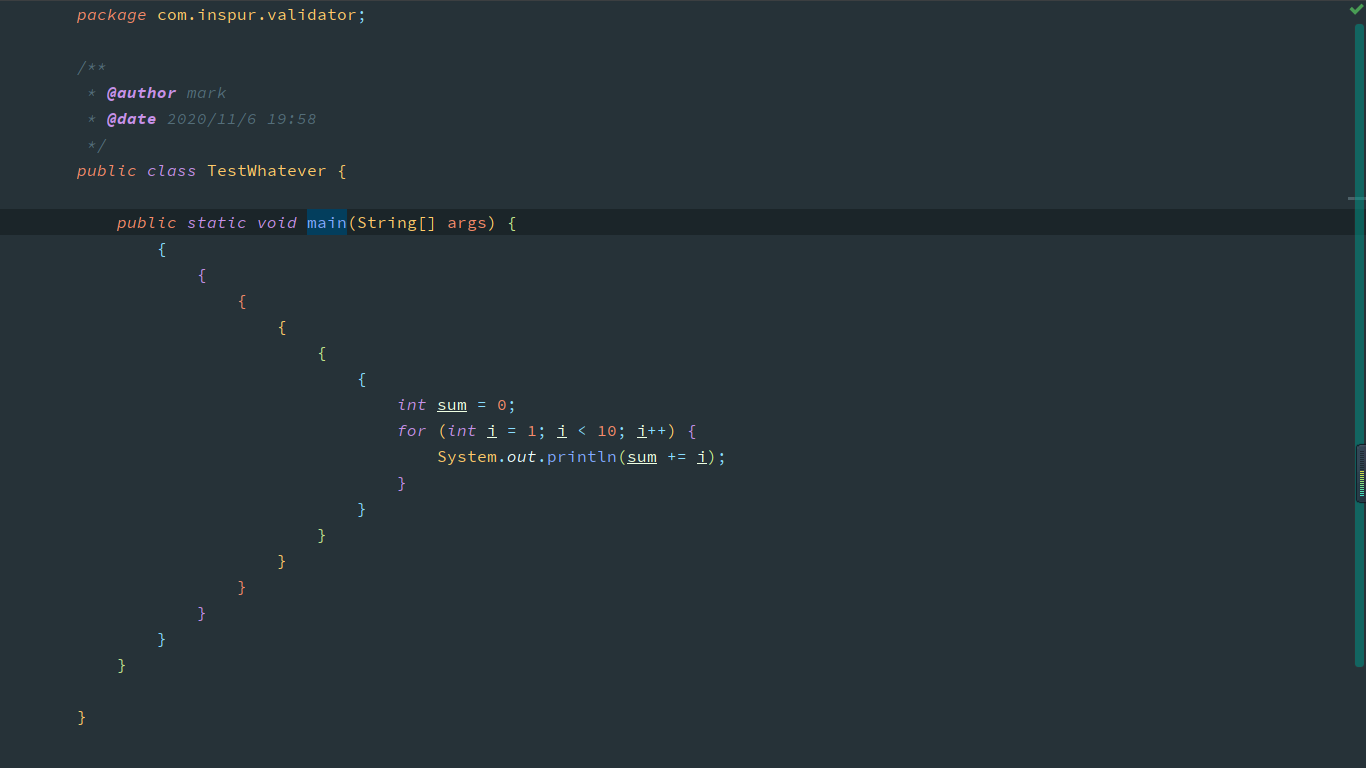Click the "@author" Javadoc tag
The image size is (1366, 768).
pyautogui.click(x=141, y=93)
